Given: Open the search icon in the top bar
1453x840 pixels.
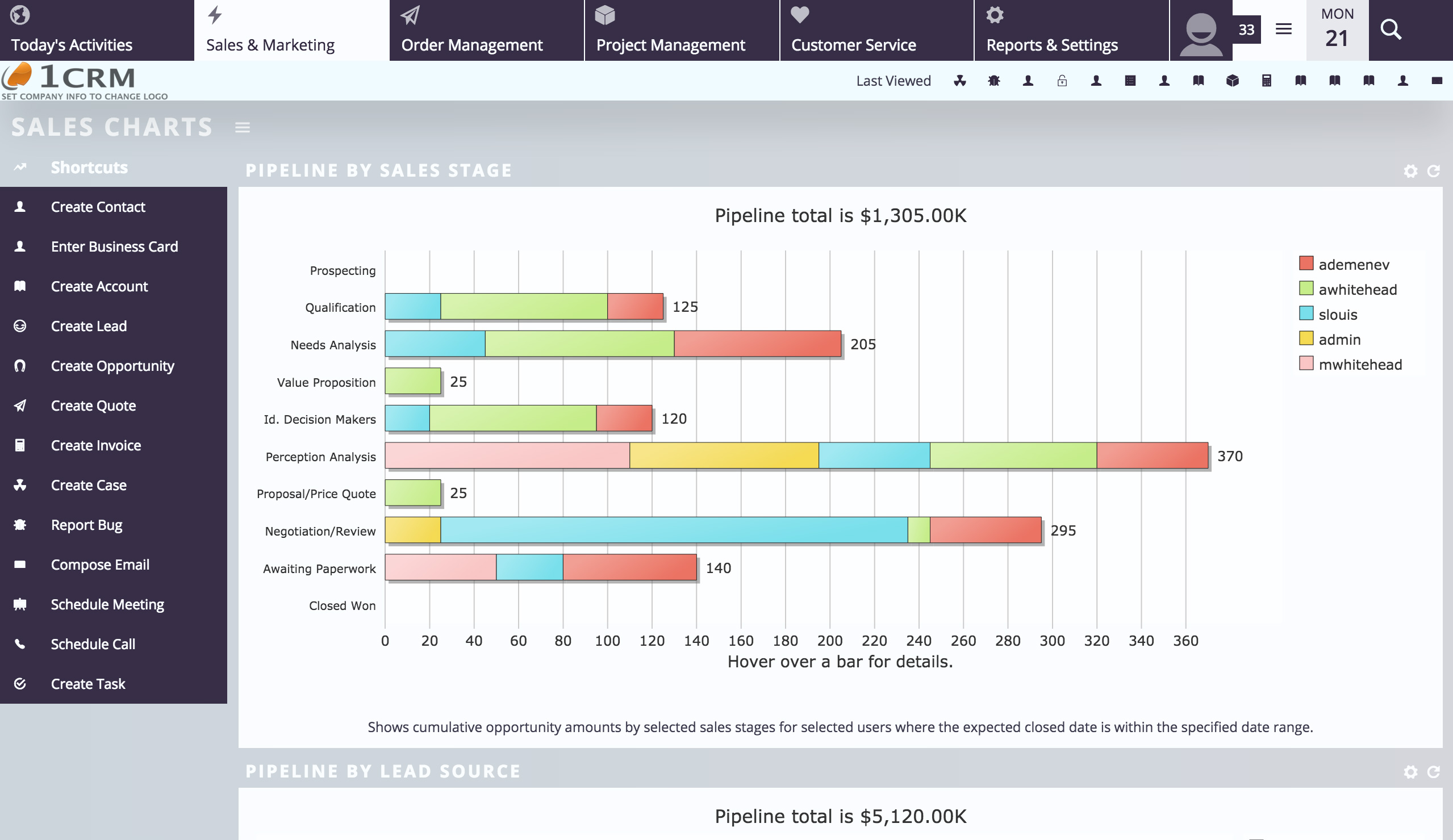Looking at the screenshot, I should pyautogui.click(x=1390, y=30).
